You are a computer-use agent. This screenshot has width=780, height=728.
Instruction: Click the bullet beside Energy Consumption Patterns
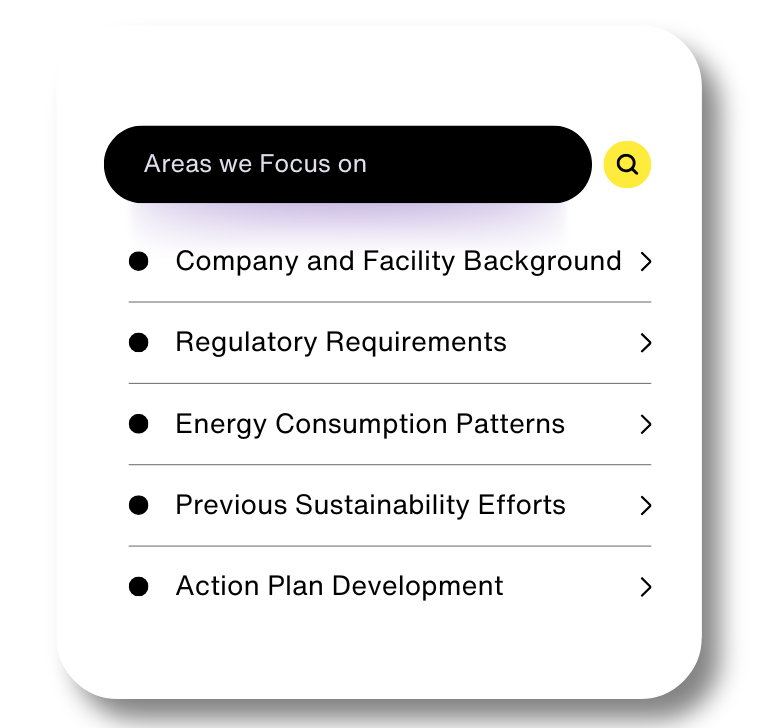click(139, 424)
